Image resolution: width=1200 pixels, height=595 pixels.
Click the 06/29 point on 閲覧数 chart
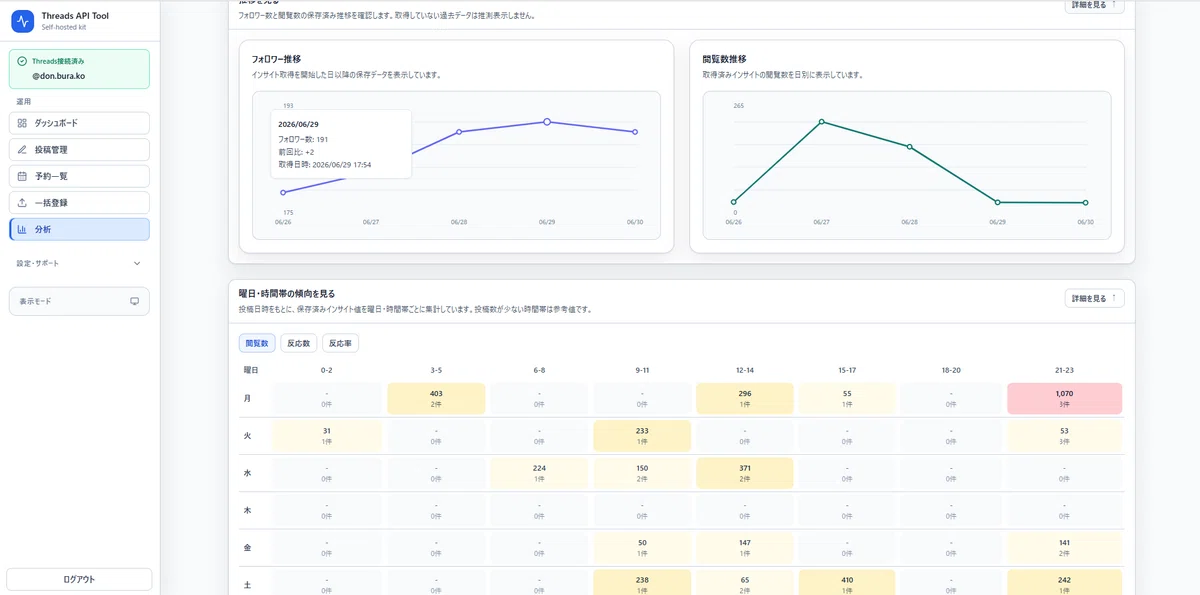(x=998, y=202)
